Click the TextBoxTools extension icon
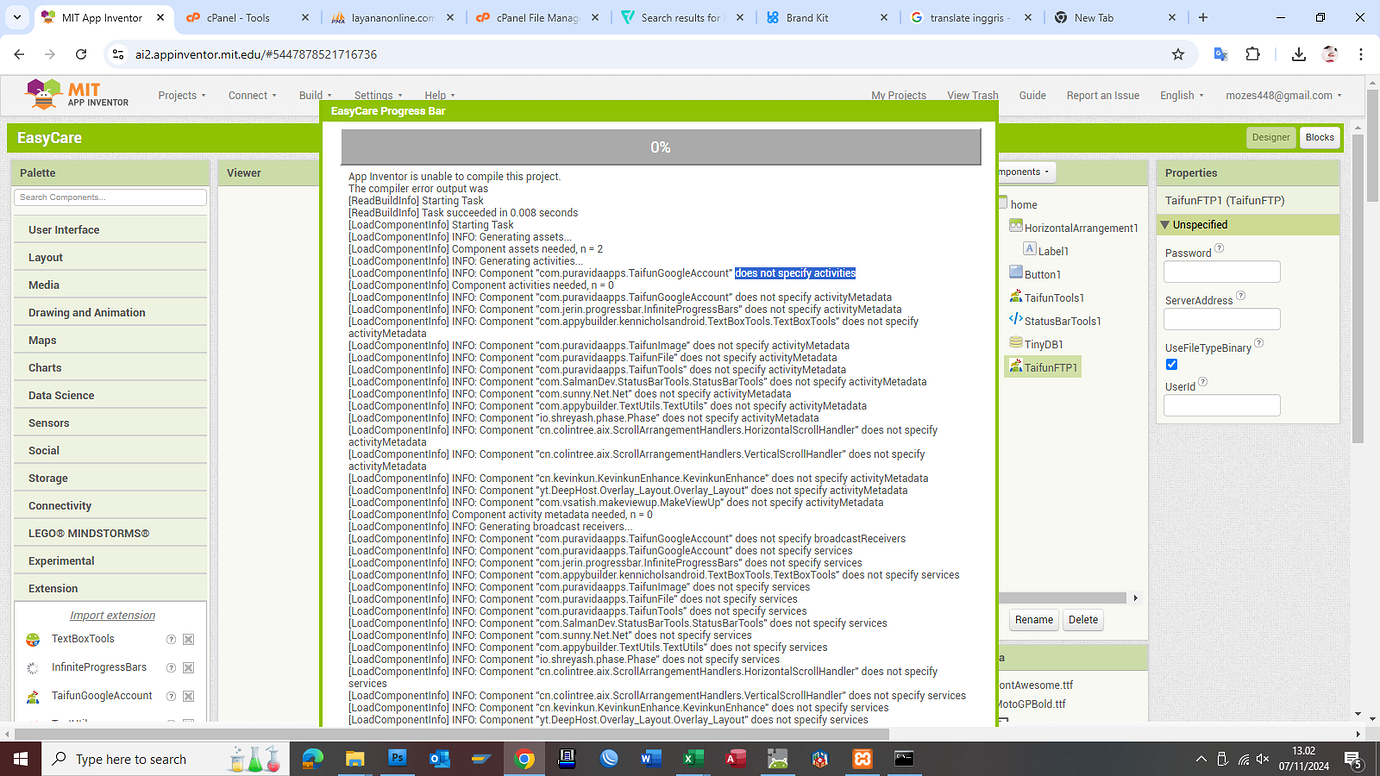 pos(30,638)
